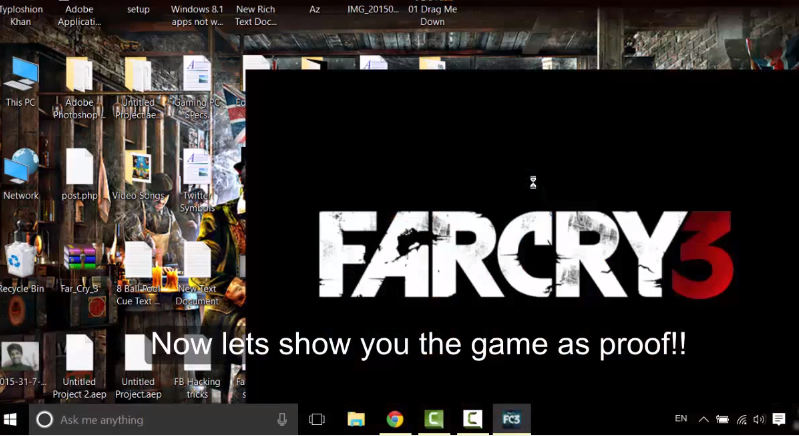The image size is (799, 436).
Task: Click the EN language indicator
Action: (x=681, y=419)
